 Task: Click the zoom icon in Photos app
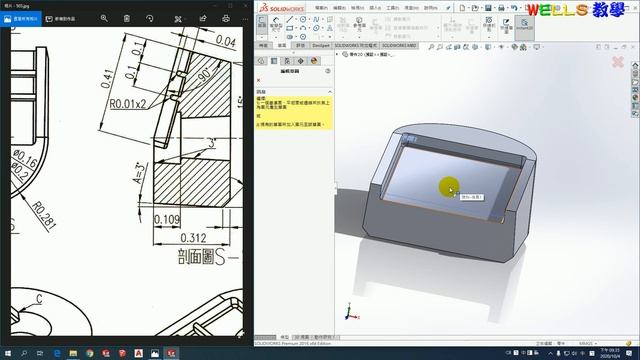tap(104, 18)
